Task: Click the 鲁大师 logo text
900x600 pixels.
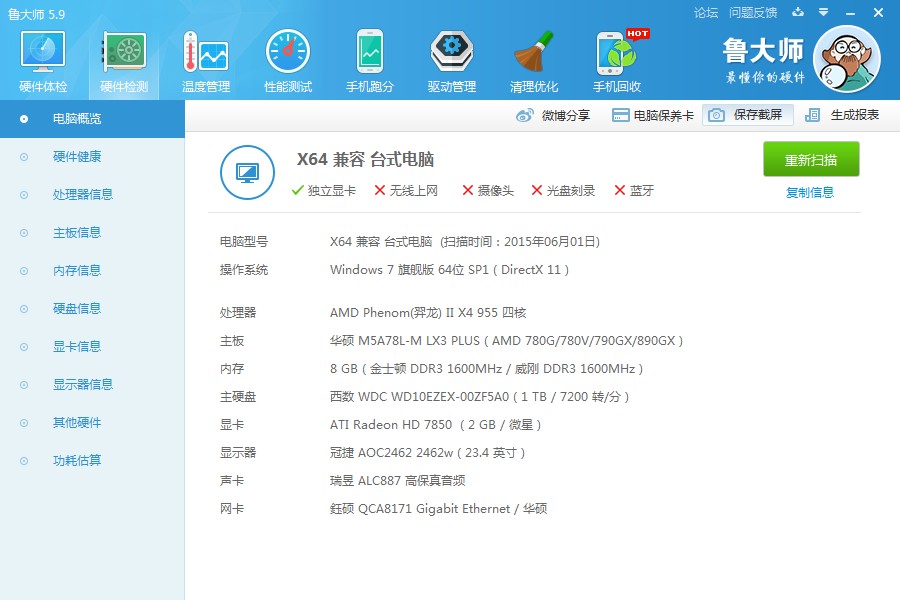Action: 763,51
